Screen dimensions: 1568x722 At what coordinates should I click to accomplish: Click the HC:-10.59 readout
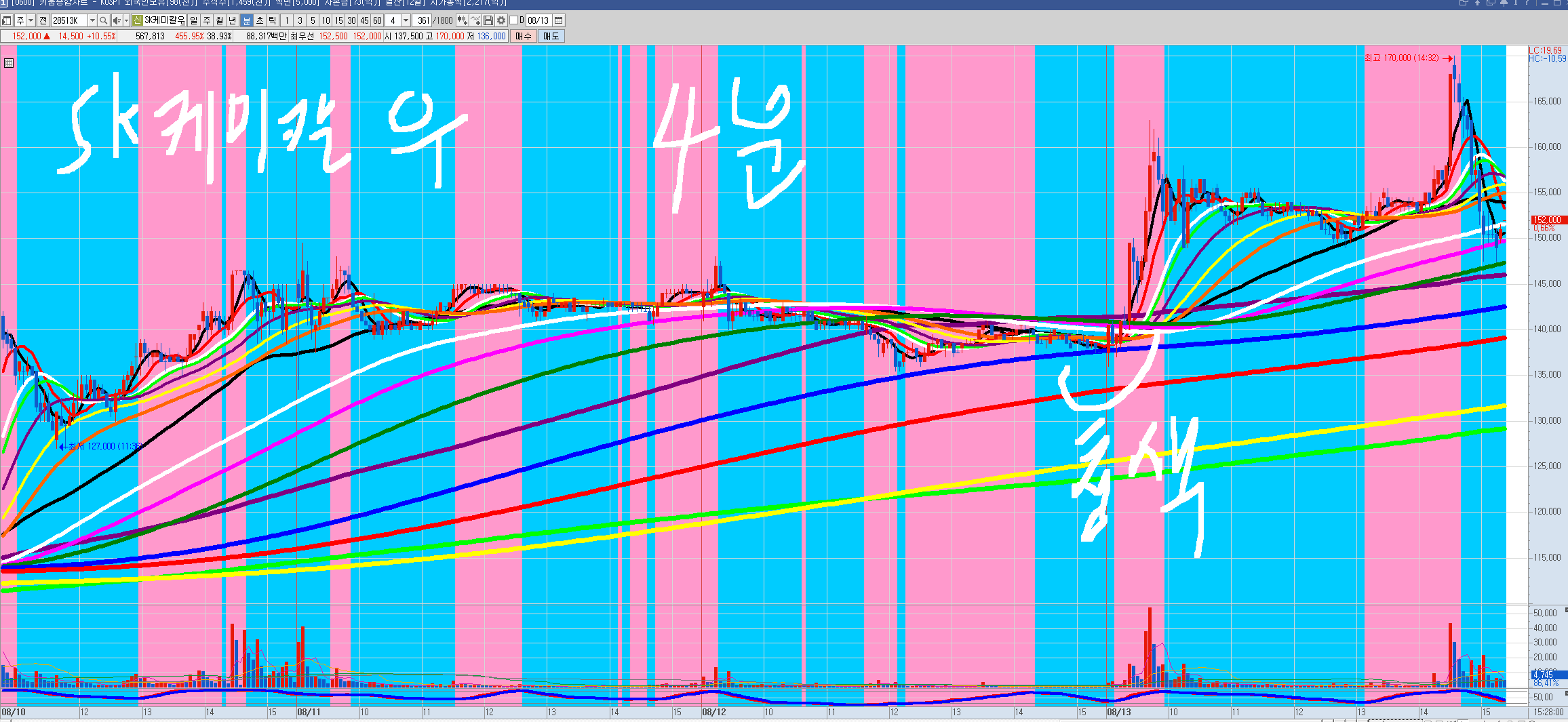click(1548, 58)
